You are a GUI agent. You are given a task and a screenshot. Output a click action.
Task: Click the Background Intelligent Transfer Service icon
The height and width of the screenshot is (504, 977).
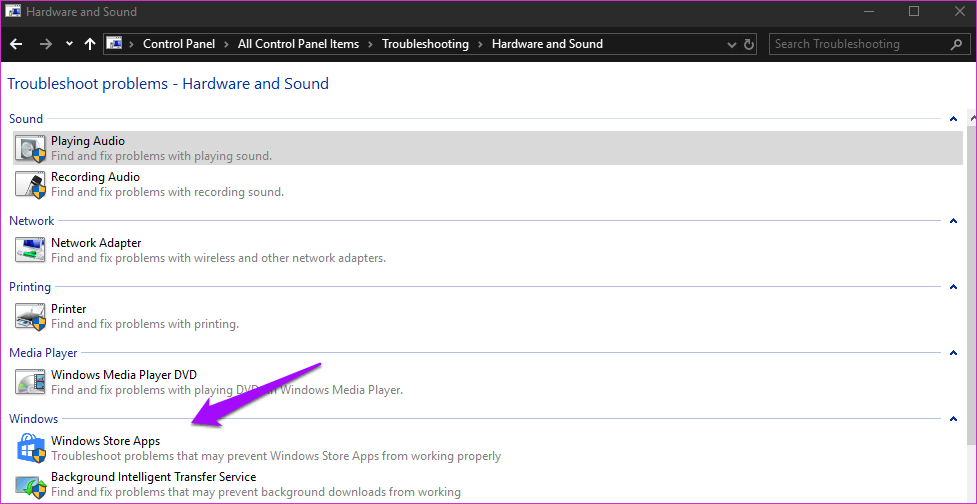pyautogui.click(x=31, y=485)
